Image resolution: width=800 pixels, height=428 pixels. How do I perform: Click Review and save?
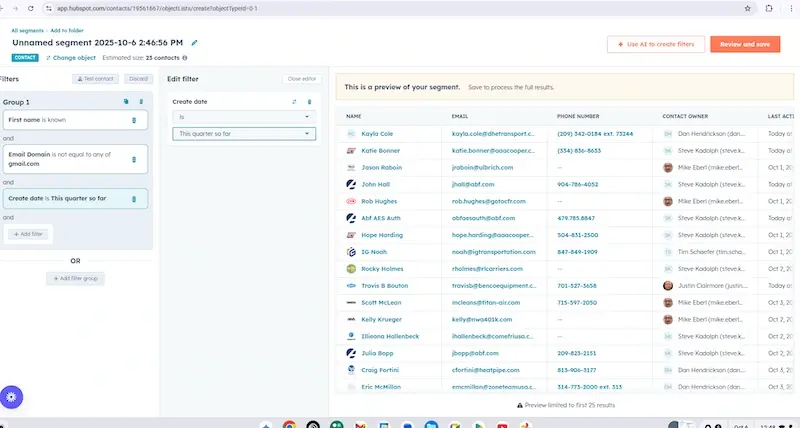click(745, 44)
